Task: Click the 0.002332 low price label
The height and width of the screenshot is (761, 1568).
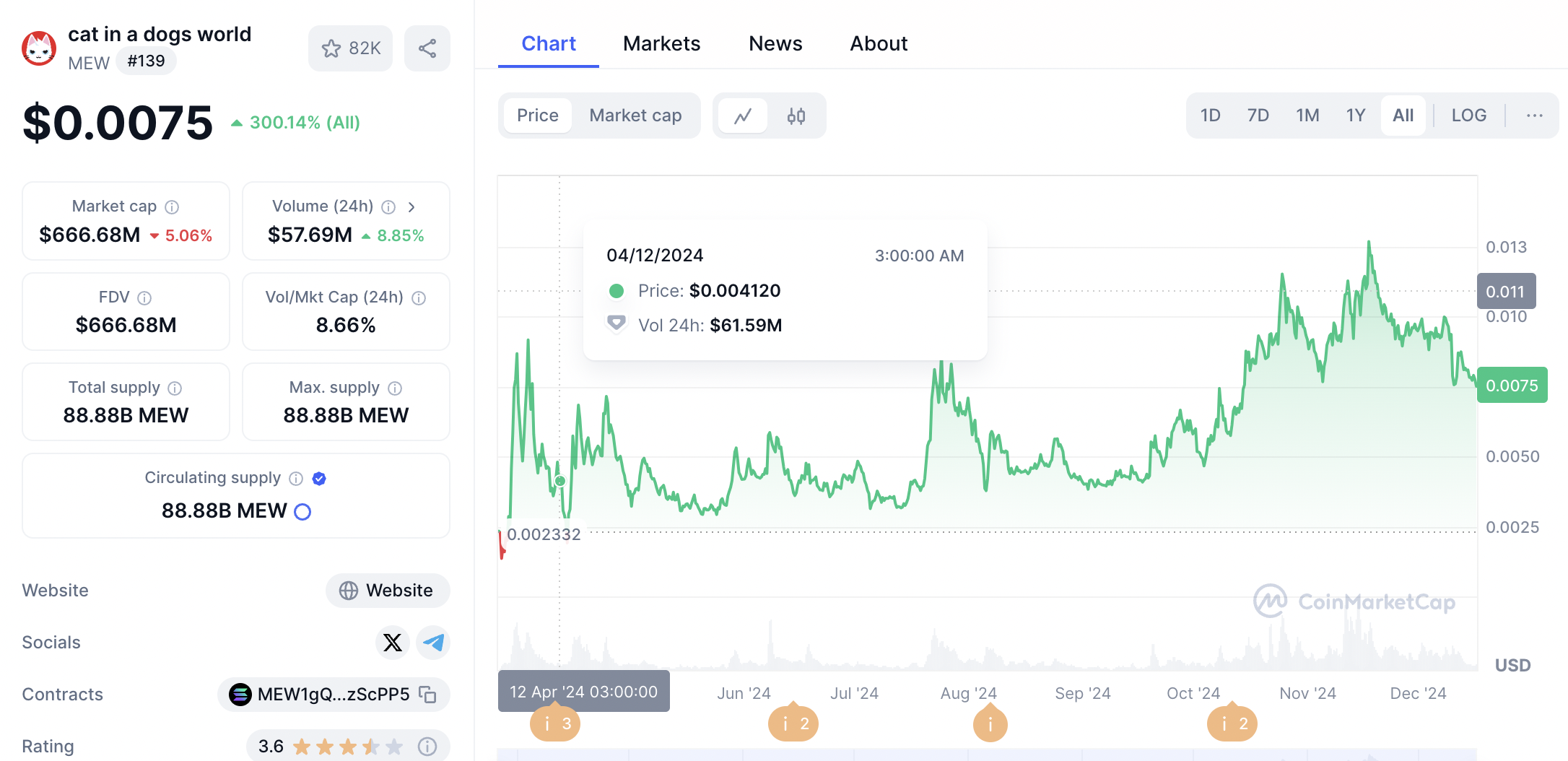Action: (x=544, y=535)
